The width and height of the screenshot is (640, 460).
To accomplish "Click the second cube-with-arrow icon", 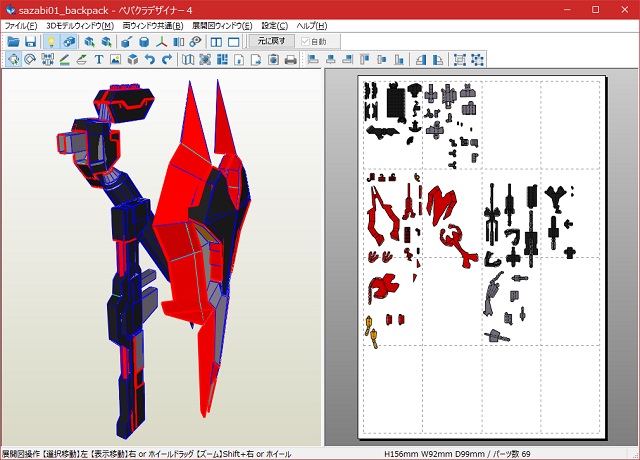I will coord(106,42).
